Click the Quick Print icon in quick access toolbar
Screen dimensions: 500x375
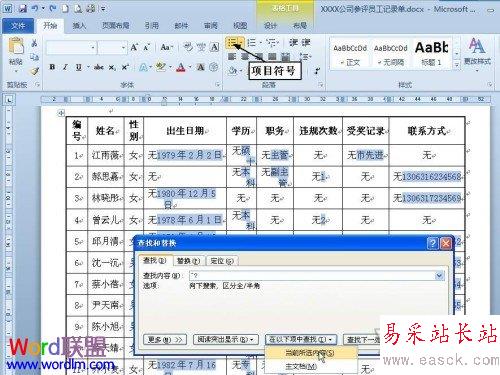tap(91, 9)
